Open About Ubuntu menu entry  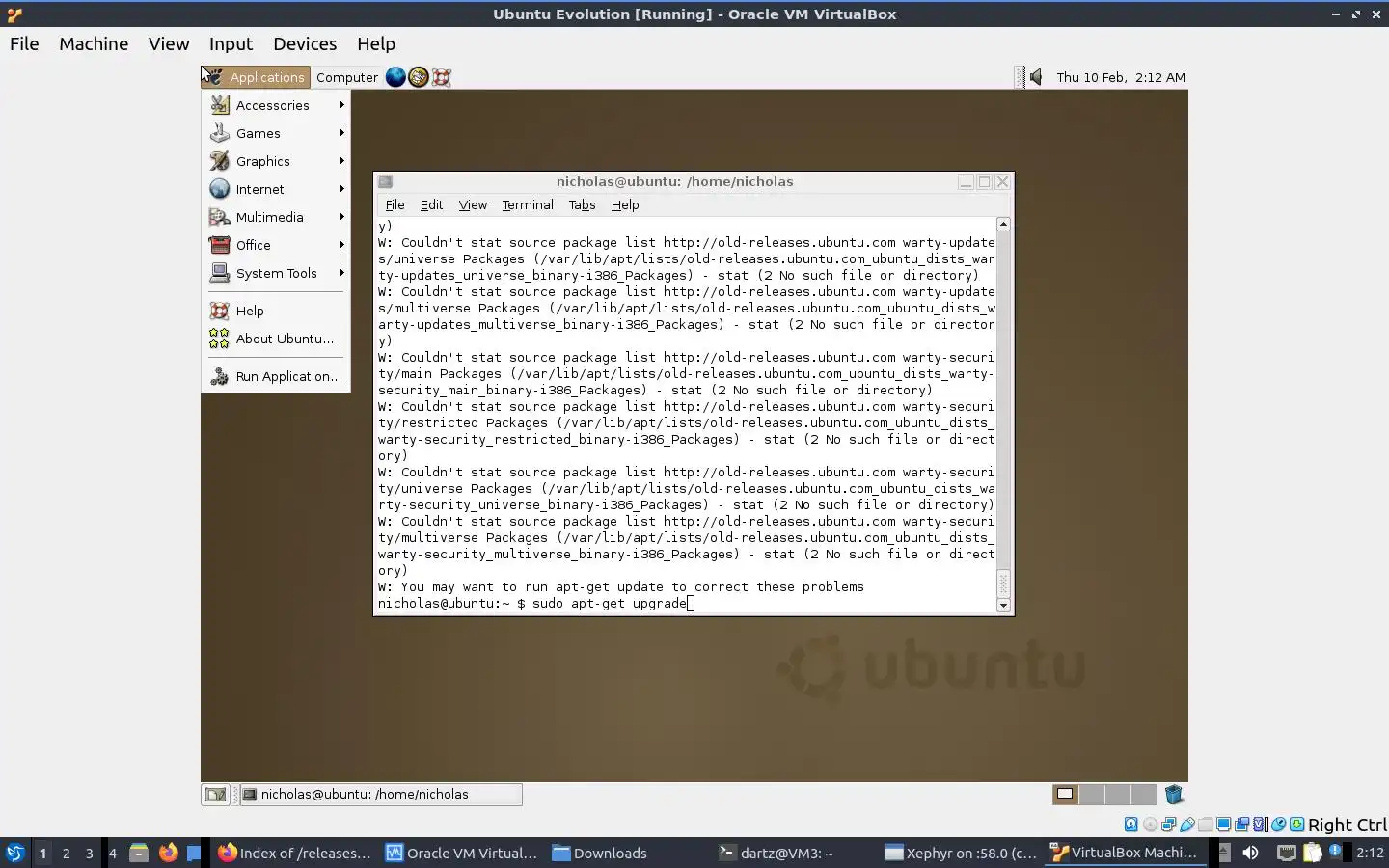pos(277,339)
